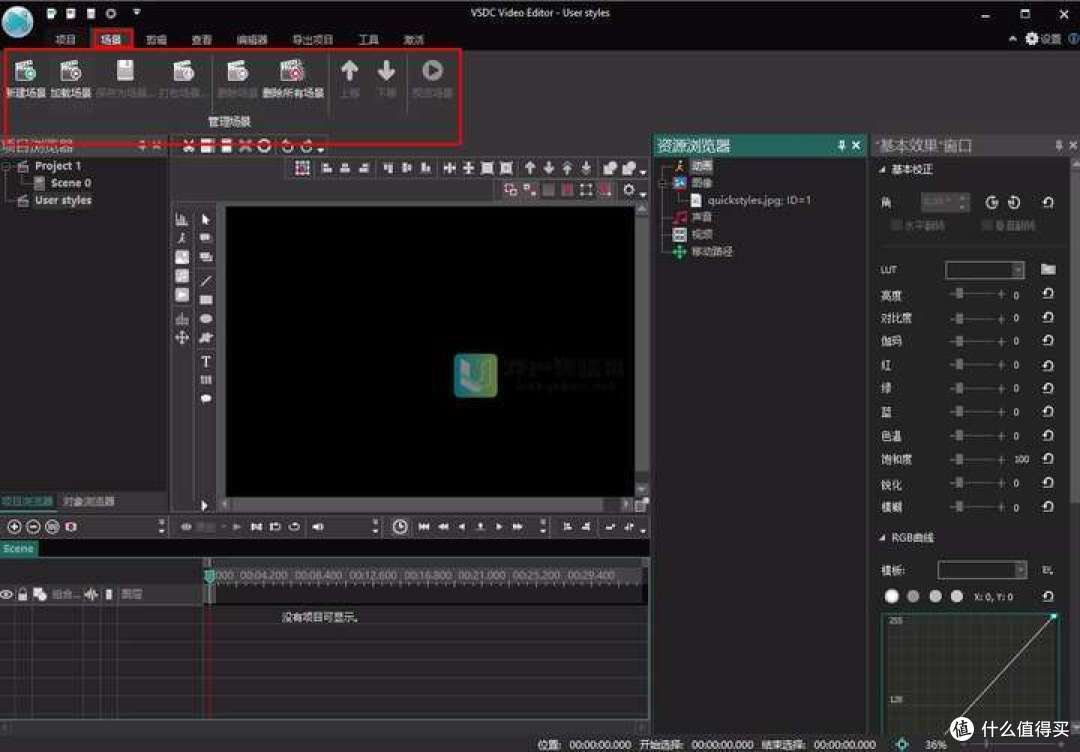1080x752 pixels.
Task: Open the 编辑器 (Editor) ribbon tab
Action: [x=251, y=40]
